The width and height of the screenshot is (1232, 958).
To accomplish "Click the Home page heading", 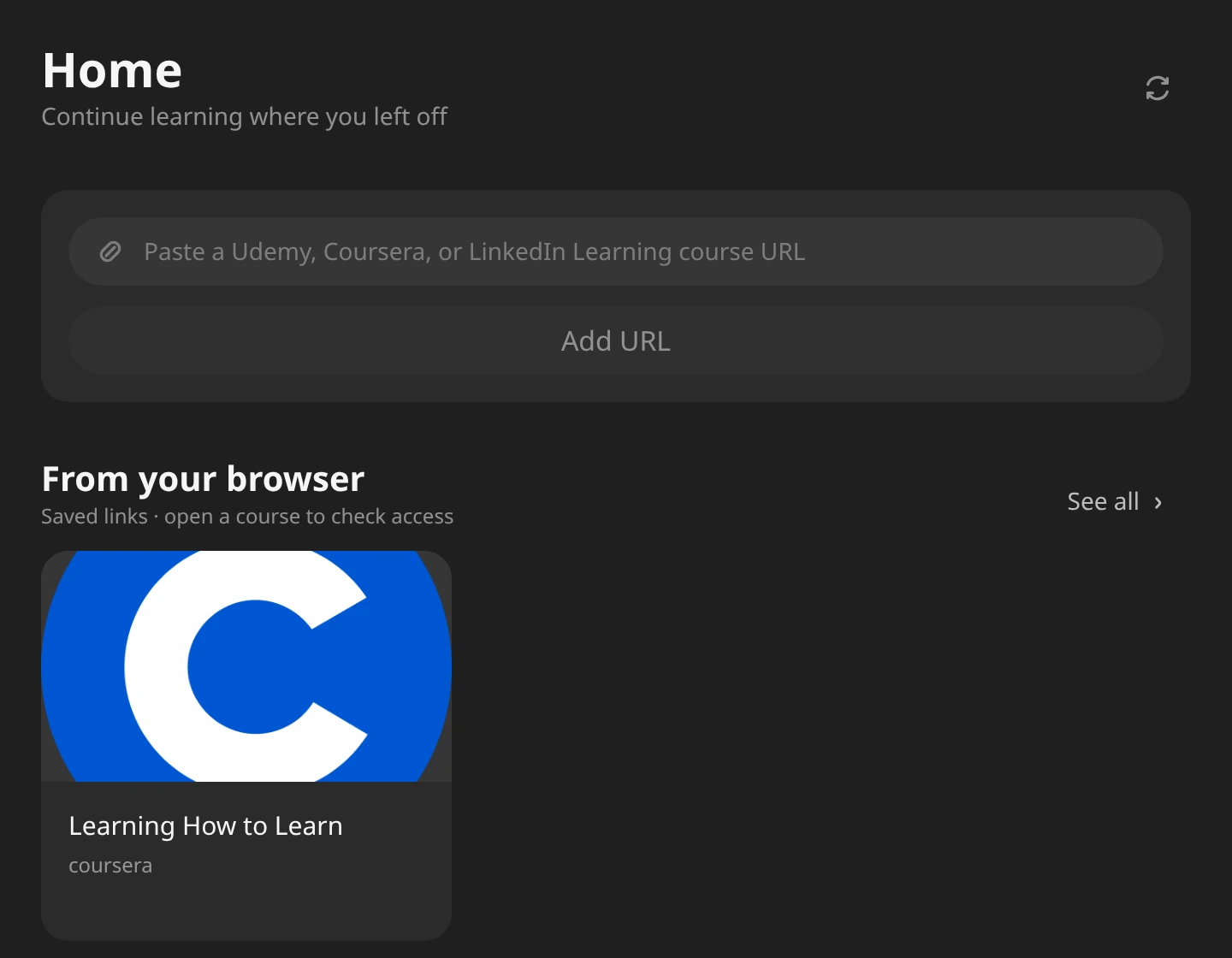I will click(112, 70).
